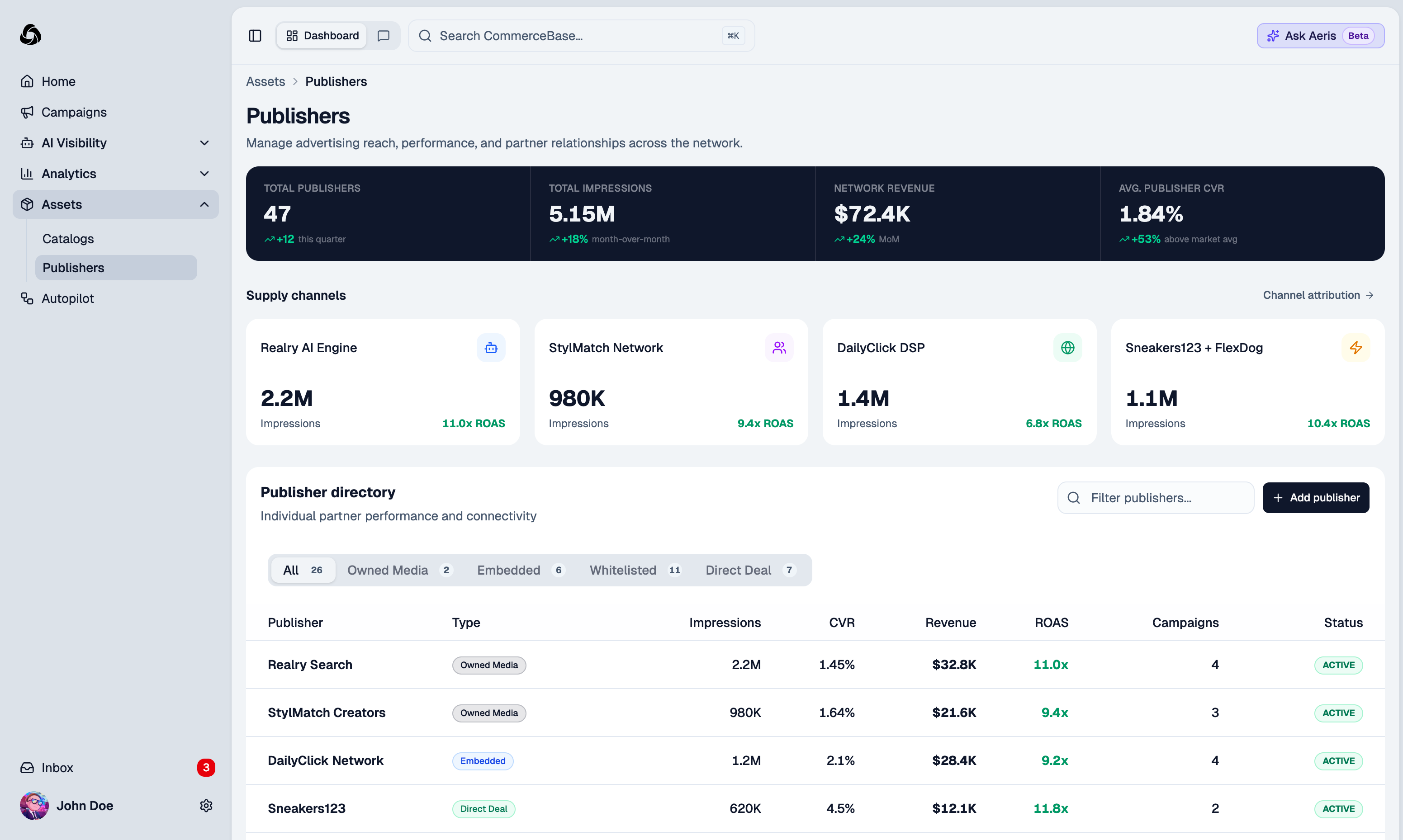Viewport: 1403px width, 840px height.
Task: Click the Add publisher button
Action: 1316,498
